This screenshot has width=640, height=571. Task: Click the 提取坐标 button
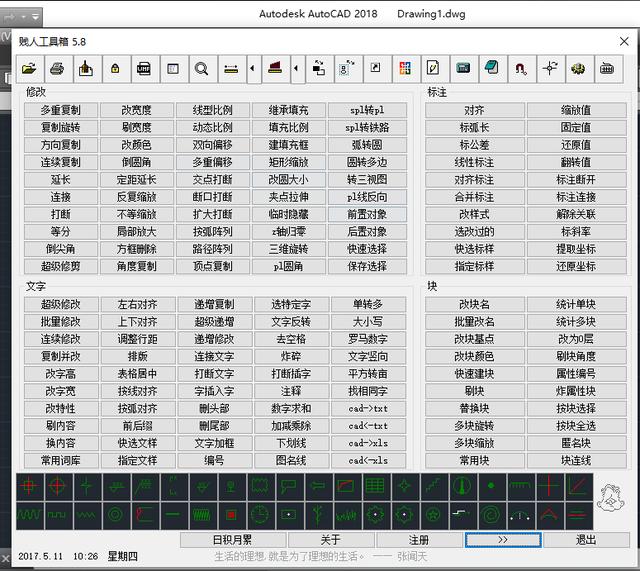click(x=576, y=249)
